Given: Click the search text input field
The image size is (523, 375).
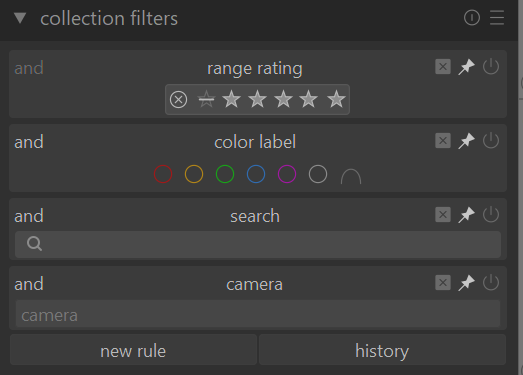Looking at the screenshot, I should 258,244.
